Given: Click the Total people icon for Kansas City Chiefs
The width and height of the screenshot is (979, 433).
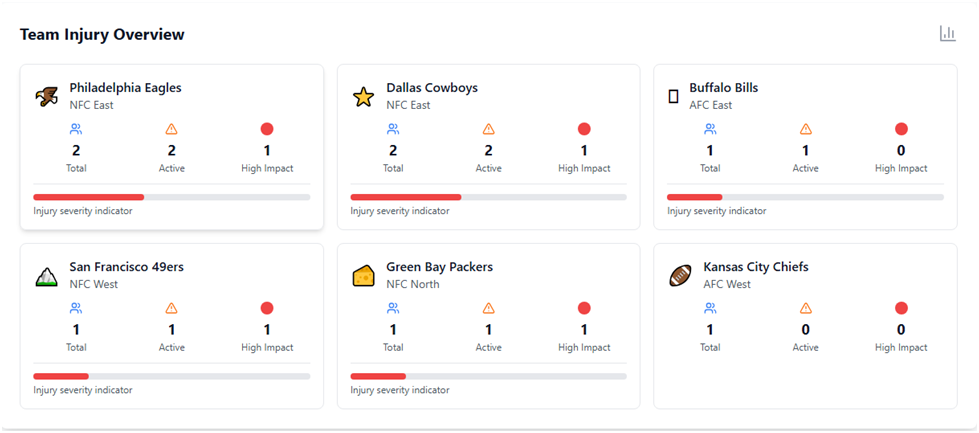Looking at the screenshot, I should (710, 308).
